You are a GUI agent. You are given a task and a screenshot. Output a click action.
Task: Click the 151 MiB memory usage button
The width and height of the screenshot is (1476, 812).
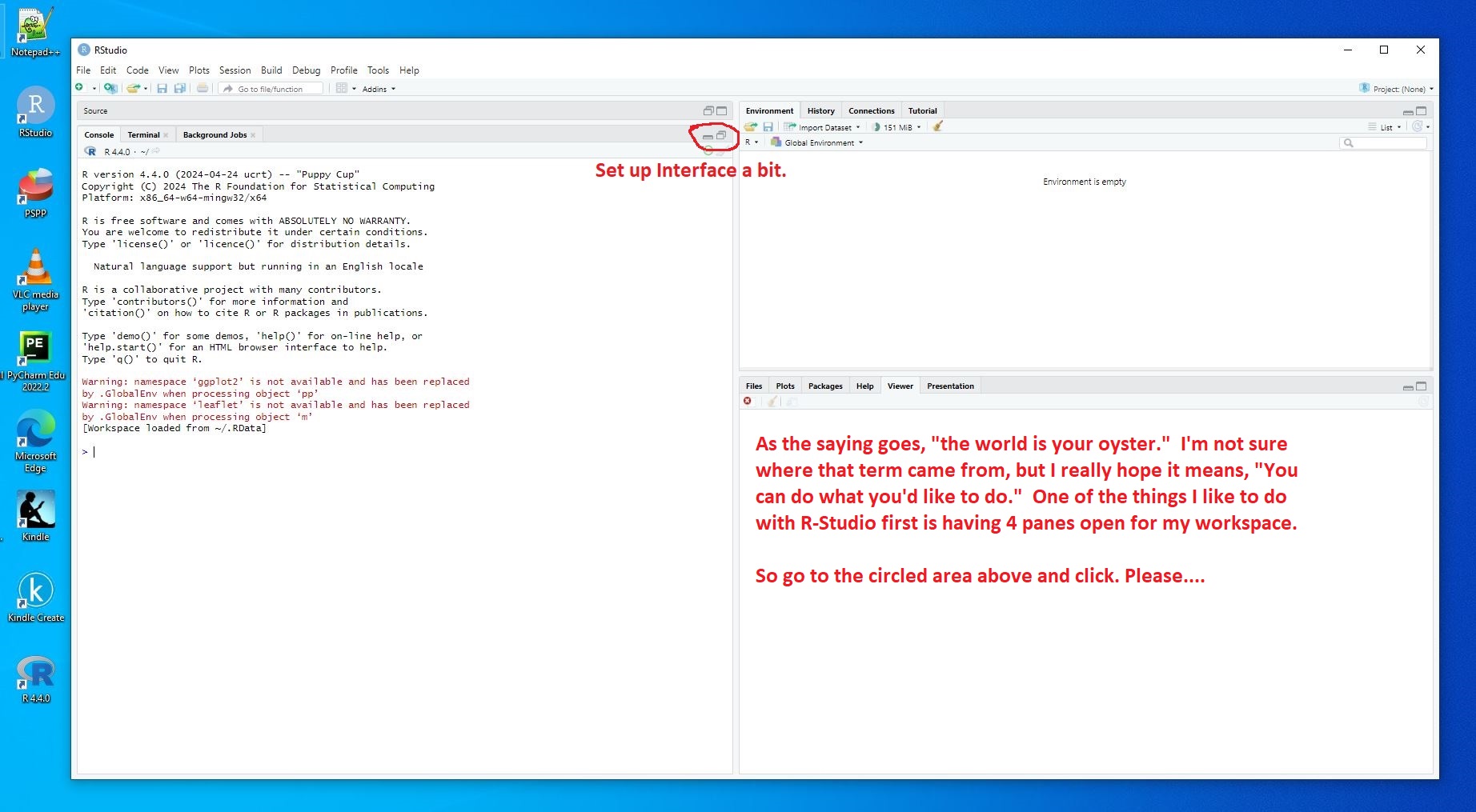click(897, 127)
